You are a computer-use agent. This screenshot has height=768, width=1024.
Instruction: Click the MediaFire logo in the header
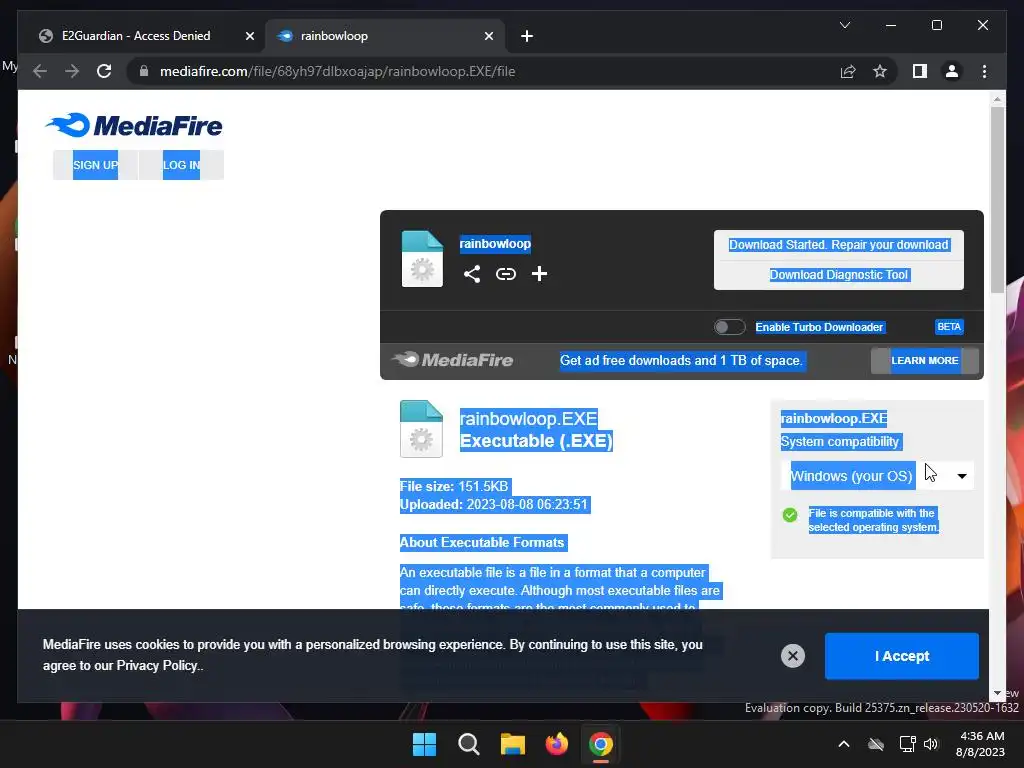[x=134, y=125]
